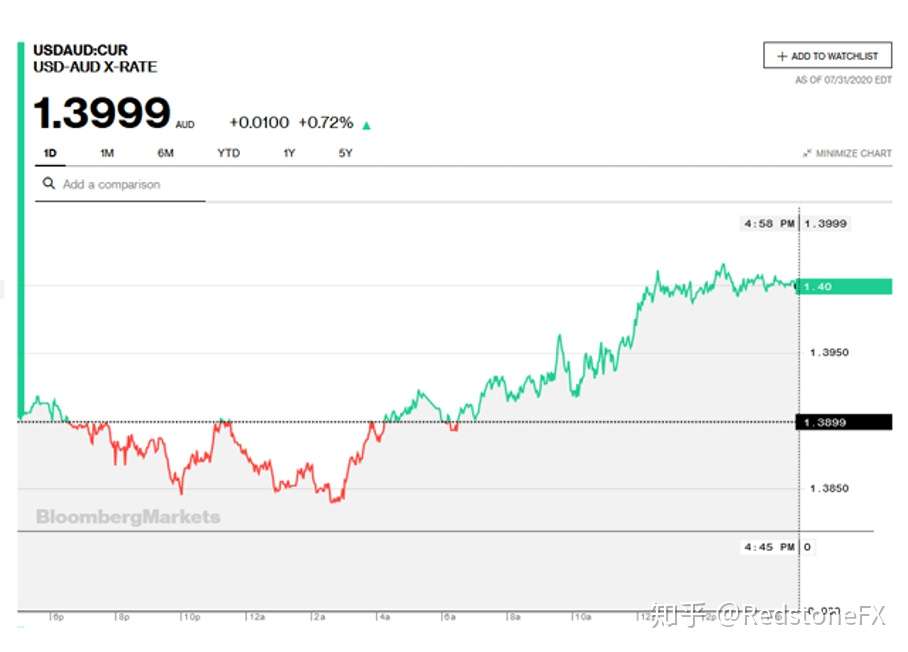Focus the Add a comparison field
This screenshot has height=652, width=908.
[x=120, y=185]
